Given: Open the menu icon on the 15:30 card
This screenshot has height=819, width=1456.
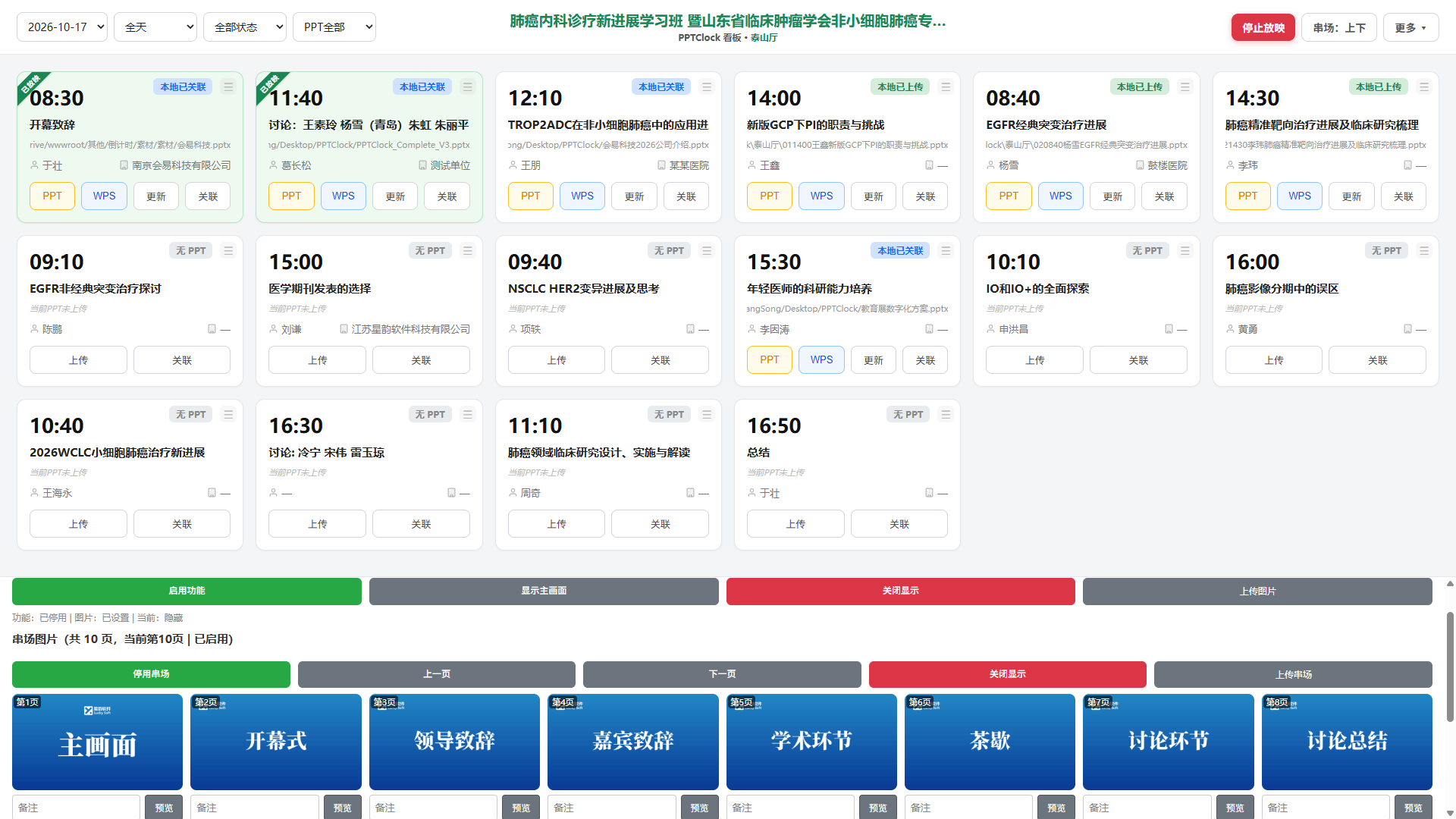Looking at the screenshot, I should (x=946, y=251).
